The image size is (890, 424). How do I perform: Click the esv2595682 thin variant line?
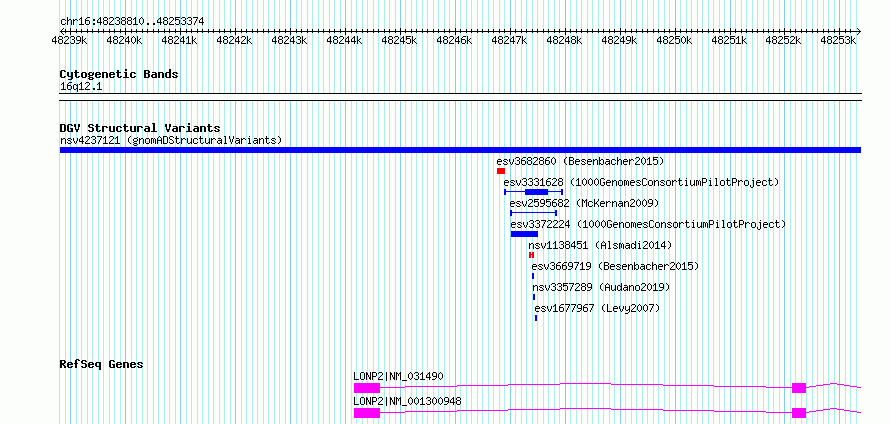pos(534,213)
